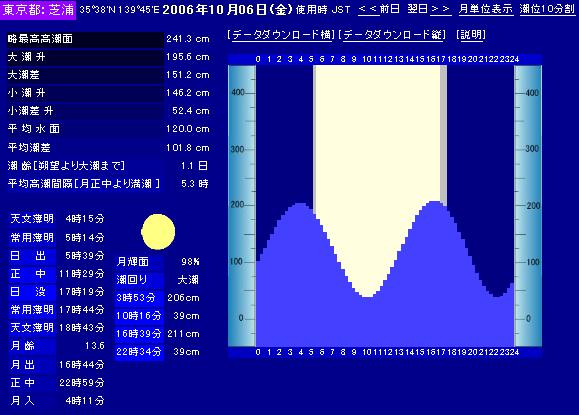Select solar noon time 11時29分
This screenshot has height=415, width=579.
pyautogui.click(x=82, y=274)
